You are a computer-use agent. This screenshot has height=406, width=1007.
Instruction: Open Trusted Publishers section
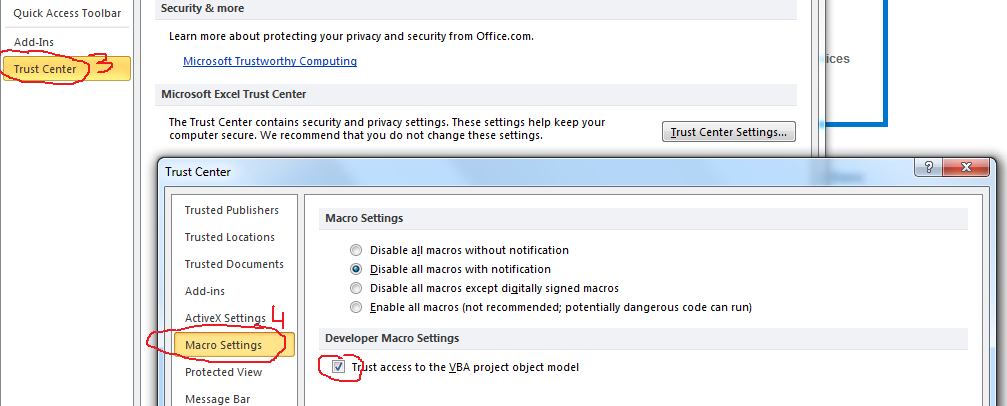[x=232, y=210]
